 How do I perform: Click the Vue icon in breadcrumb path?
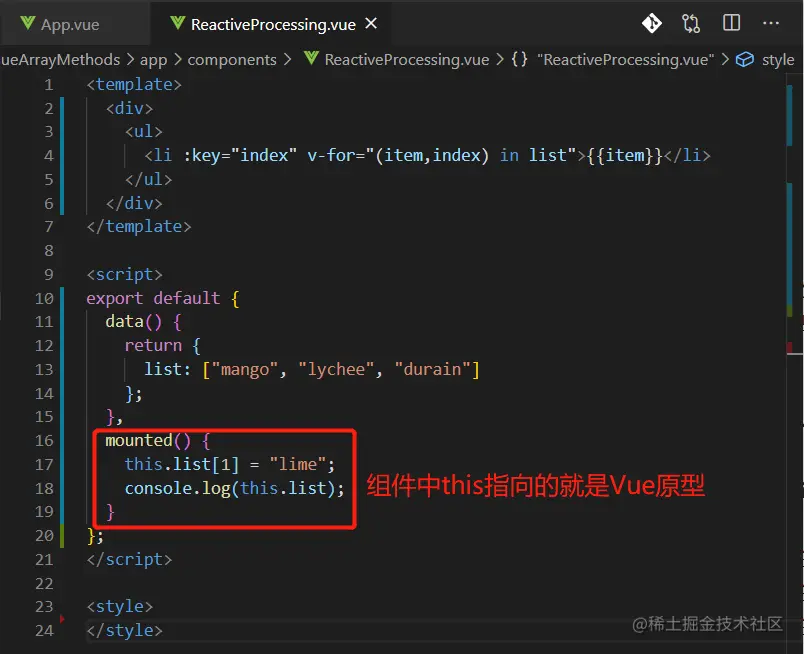click(x=311, y=58)
